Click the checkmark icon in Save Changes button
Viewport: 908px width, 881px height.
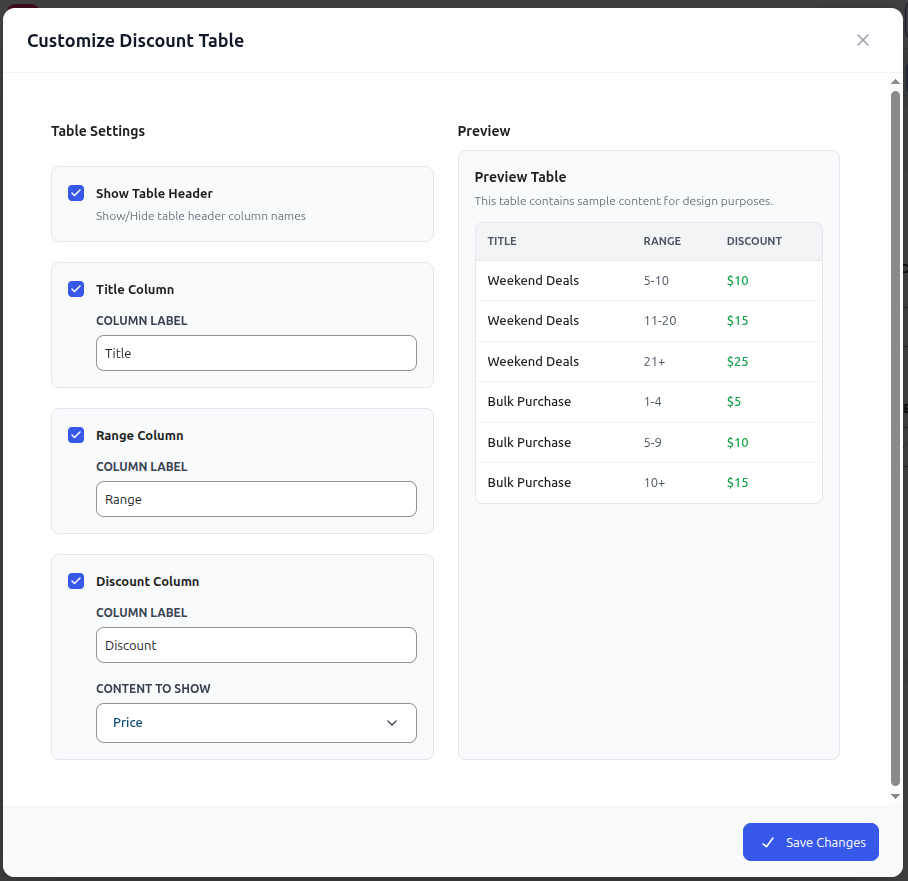click(768, 842)
